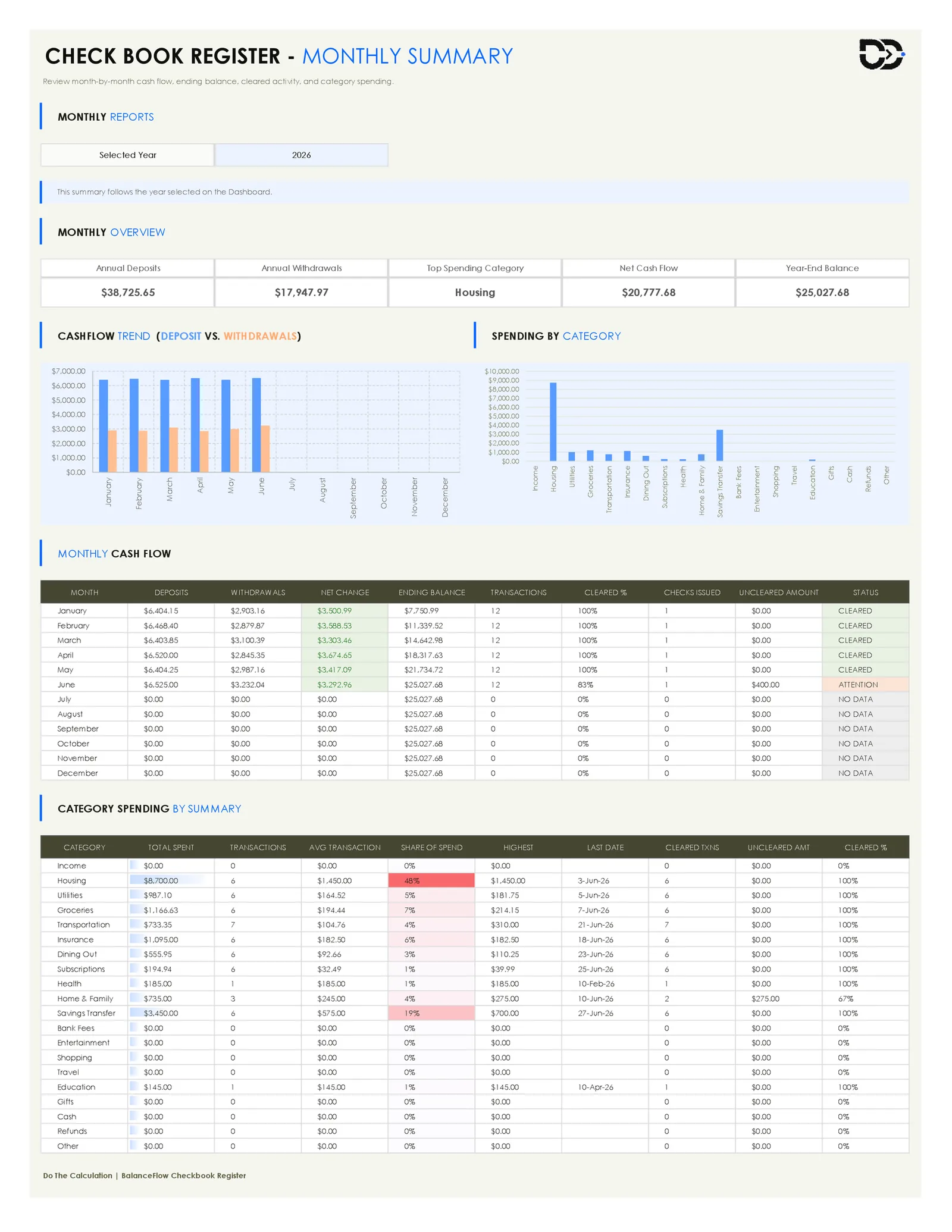Click Savings Transfer share 19% cell

tap(431, 1012)
